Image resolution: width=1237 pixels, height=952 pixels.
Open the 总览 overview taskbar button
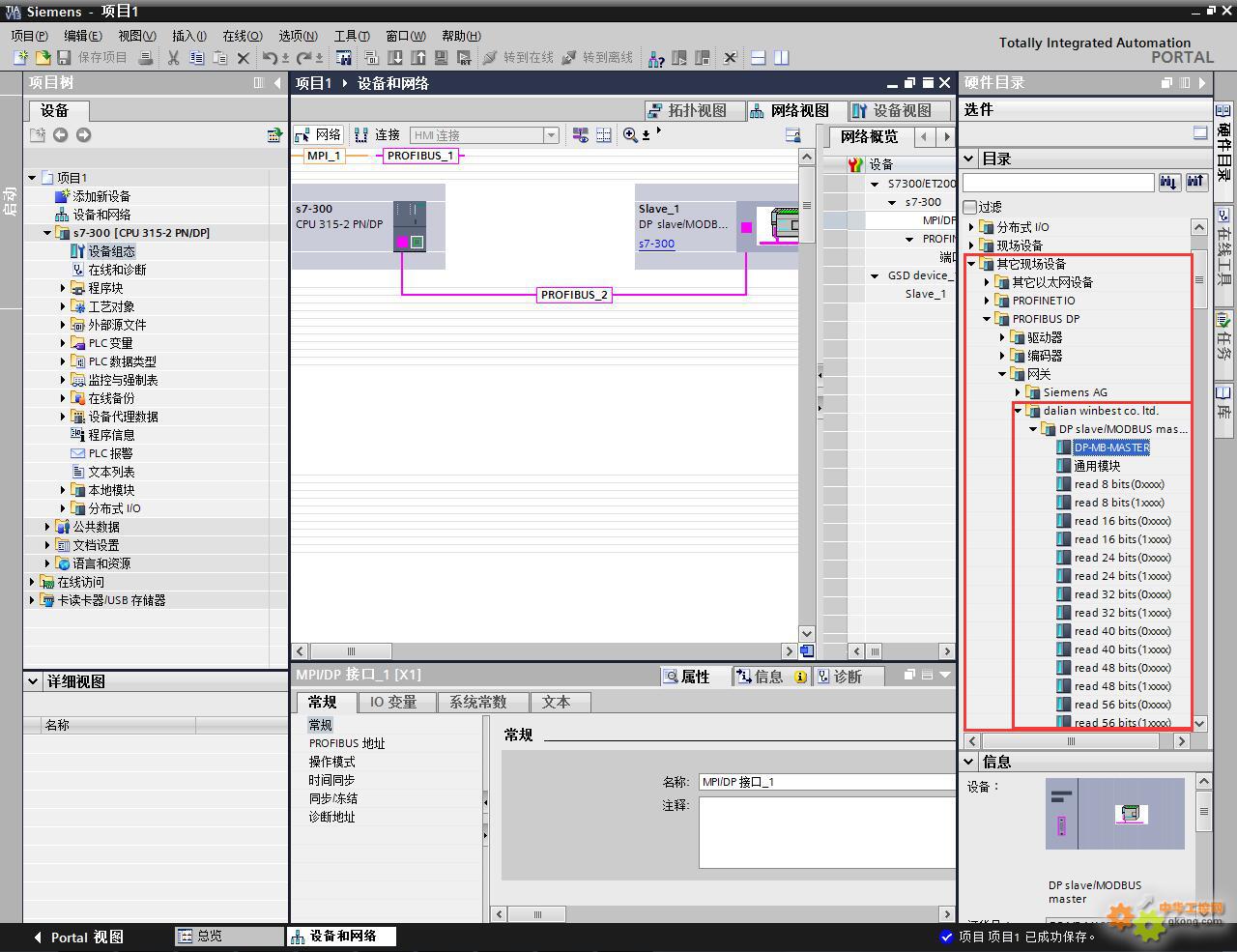click(x=228, y=937)
